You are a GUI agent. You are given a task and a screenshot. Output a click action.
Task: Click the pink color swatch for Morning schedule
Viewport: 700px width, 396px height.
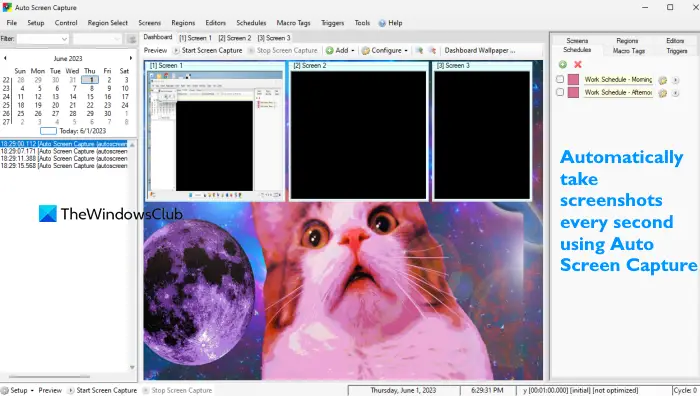(573, 79)
